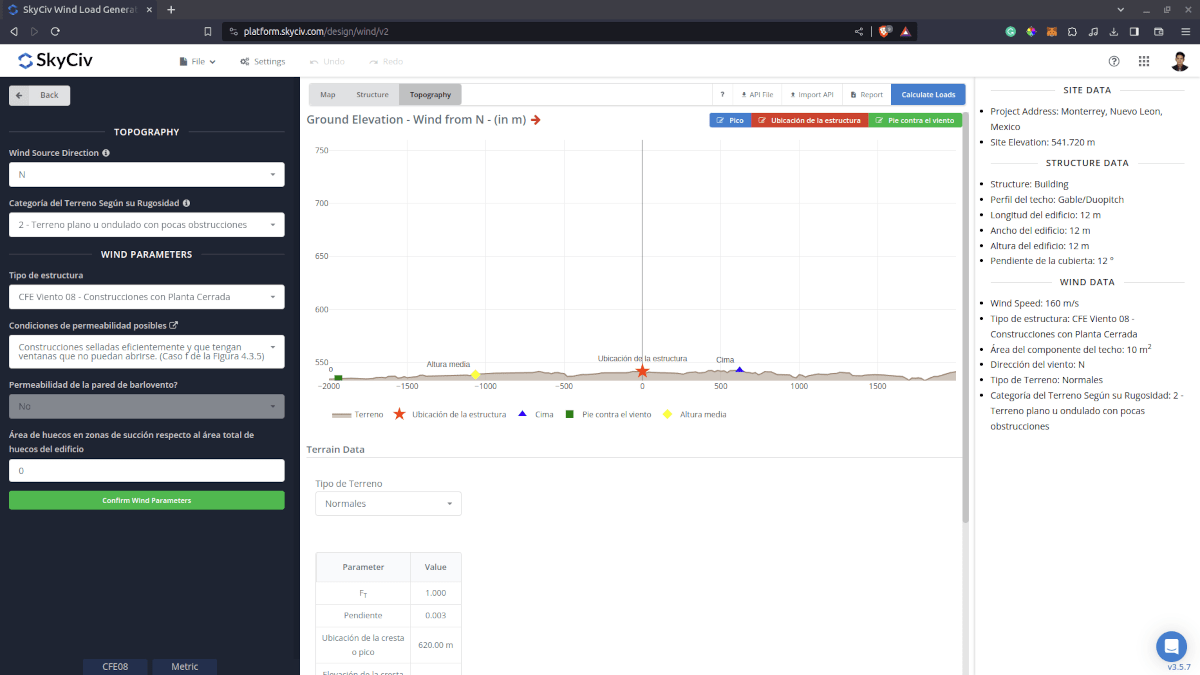Open the chat support bubble
This screenshot has width=1200, height=675.
tap(1170, 645)
